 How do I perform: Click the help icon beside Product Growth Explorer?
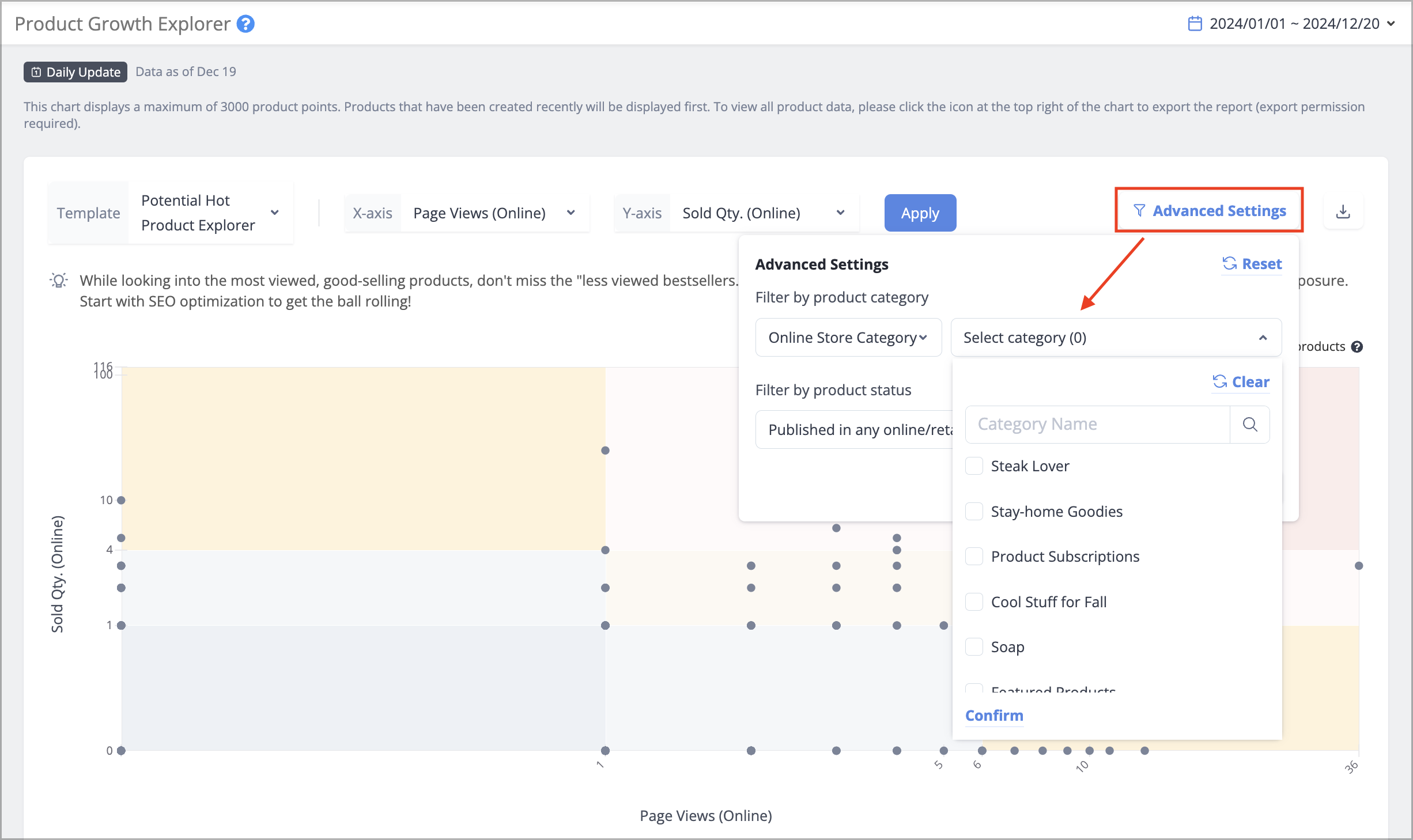click(x=245, y=24)
